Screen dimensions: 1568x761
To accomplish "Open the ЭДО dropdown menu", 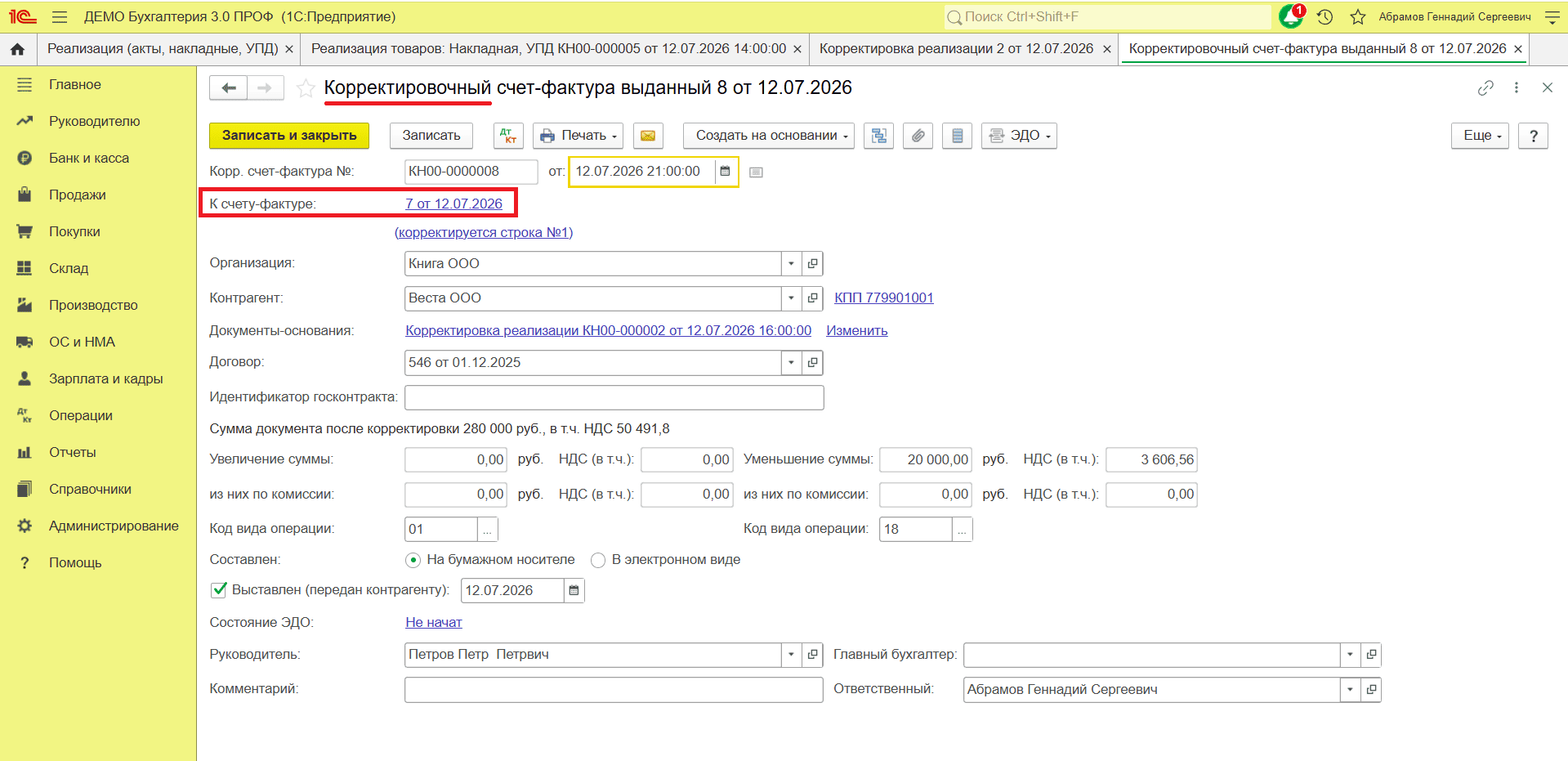I will (1019, 136).
